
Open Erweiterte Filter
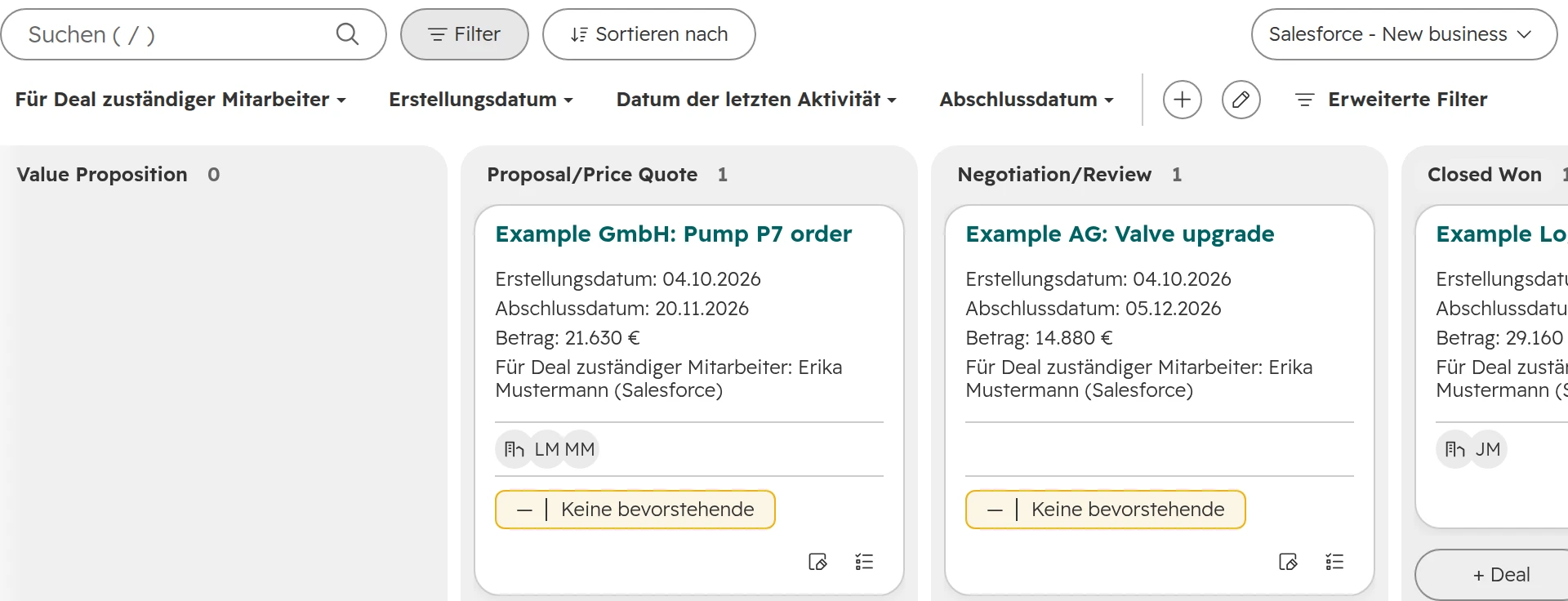click(x=1392, y=100)
